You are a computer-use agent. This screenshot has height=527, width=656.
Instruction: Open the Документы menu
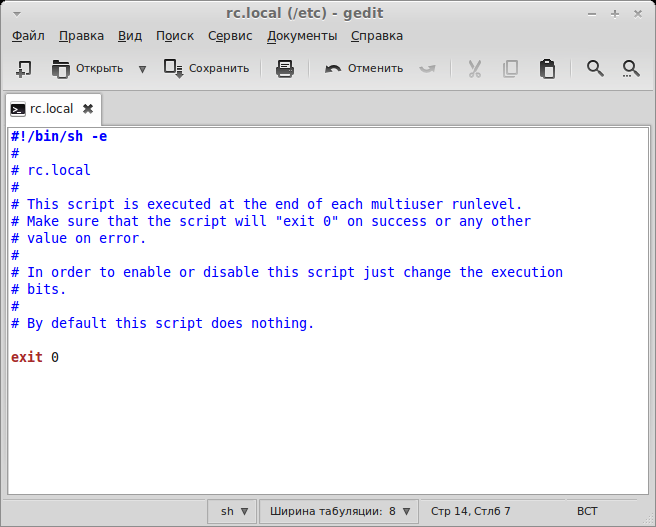pos(302,36)
